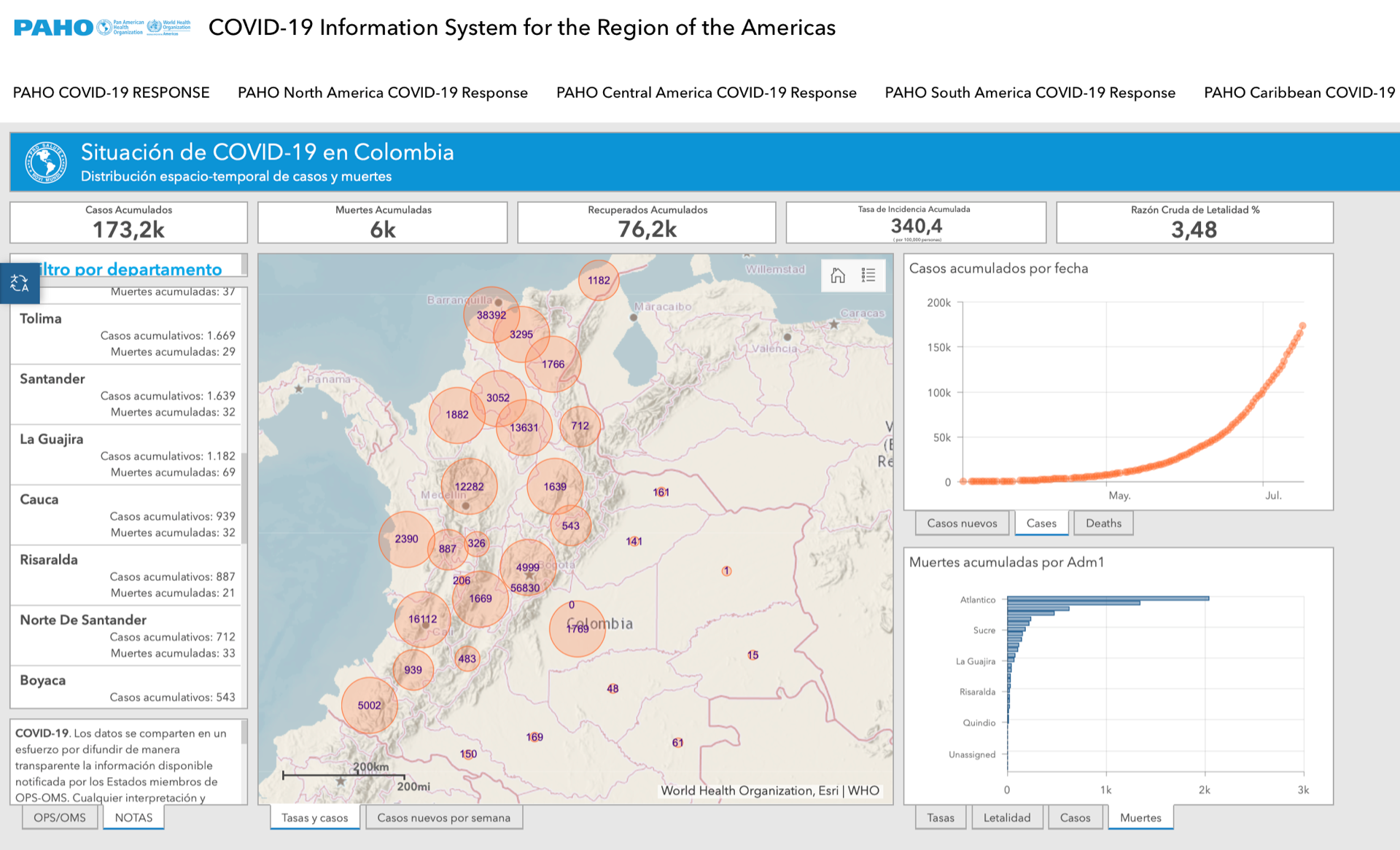
Task: Click the PAHO logo
Action: 54,28
